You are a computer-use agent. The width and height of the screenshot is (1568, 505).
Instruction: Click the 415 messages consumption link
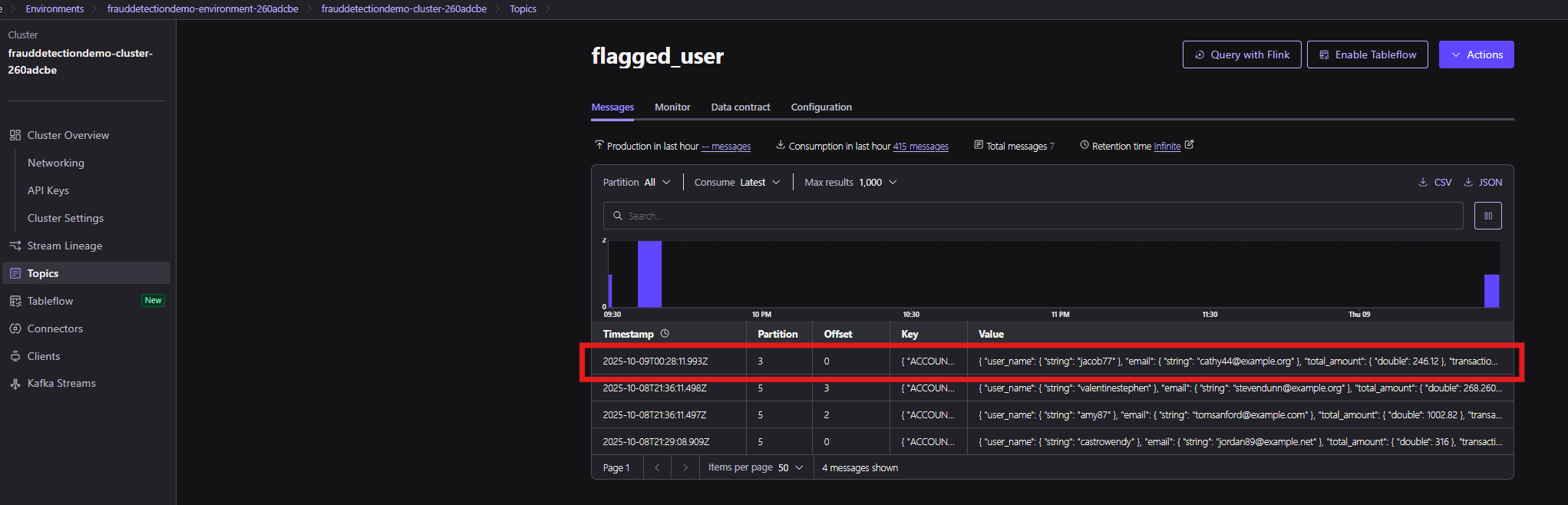point(920,147)
